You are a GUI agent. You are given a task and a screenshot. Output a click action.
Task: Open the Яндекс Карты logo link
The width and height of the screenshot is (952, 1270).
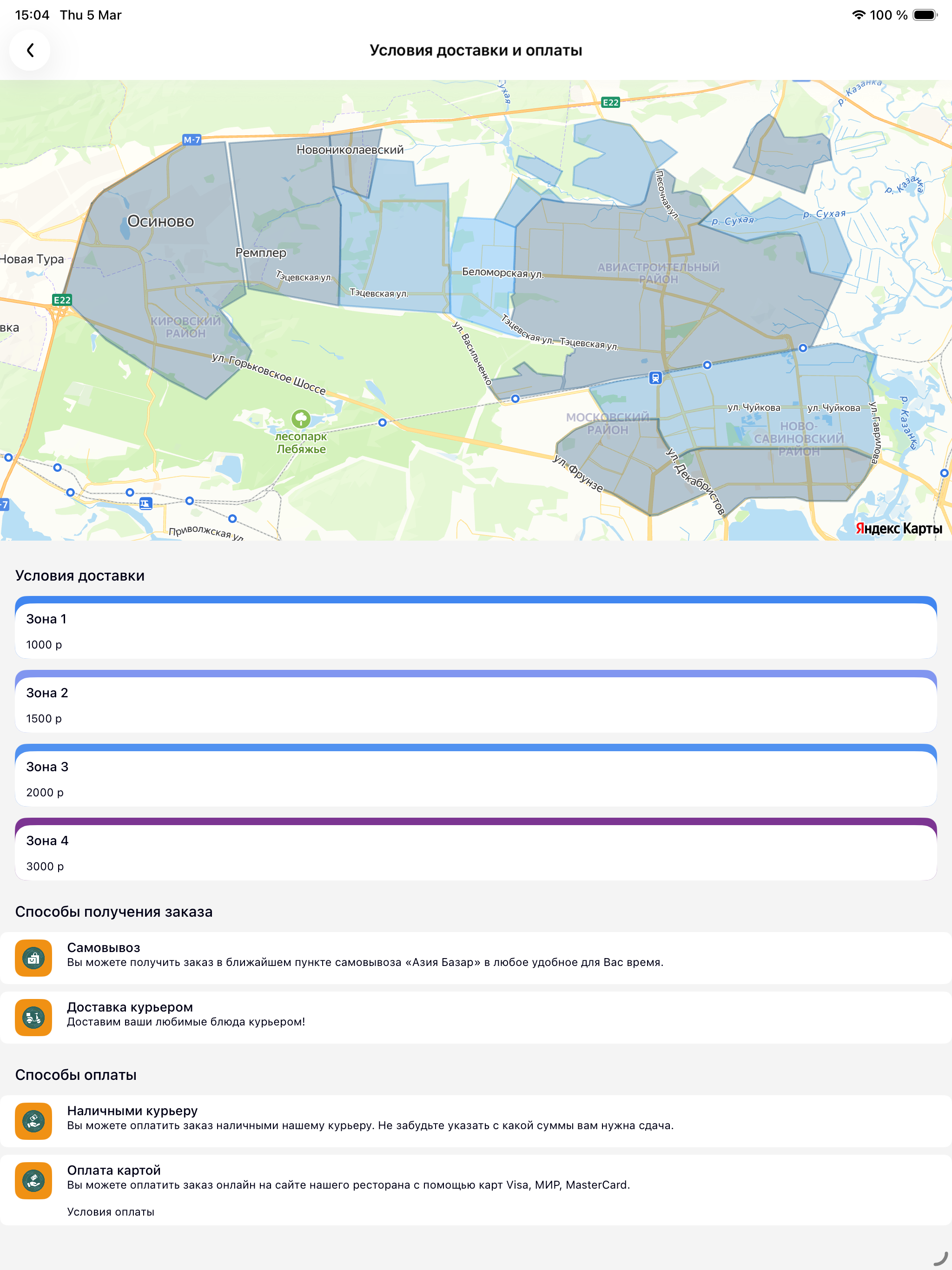[x=899, y=528]
